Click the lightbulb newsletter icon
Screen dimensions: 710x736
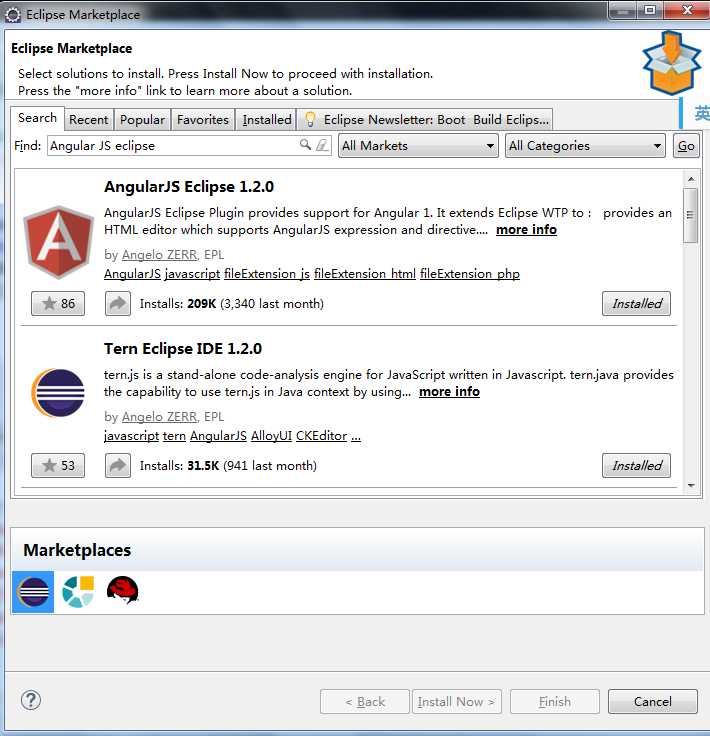pyautogui.click(x=310, y=119)
